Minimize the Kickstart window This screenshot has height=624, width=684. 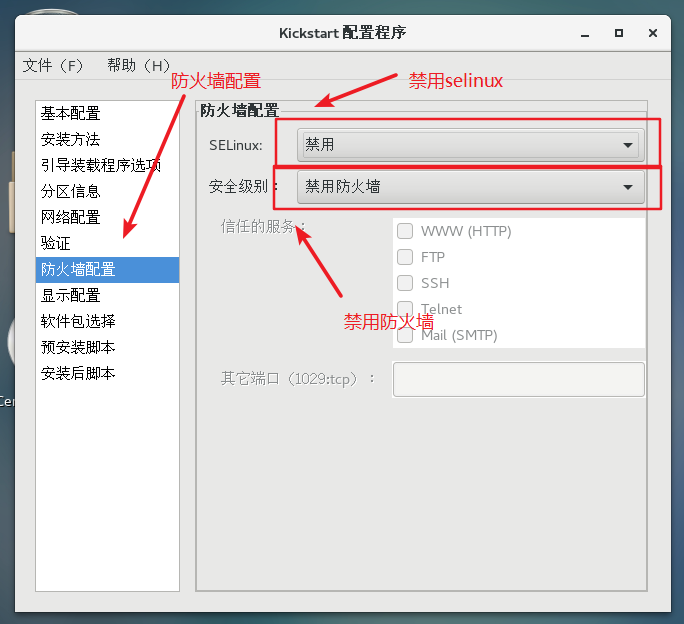point(585,34)
